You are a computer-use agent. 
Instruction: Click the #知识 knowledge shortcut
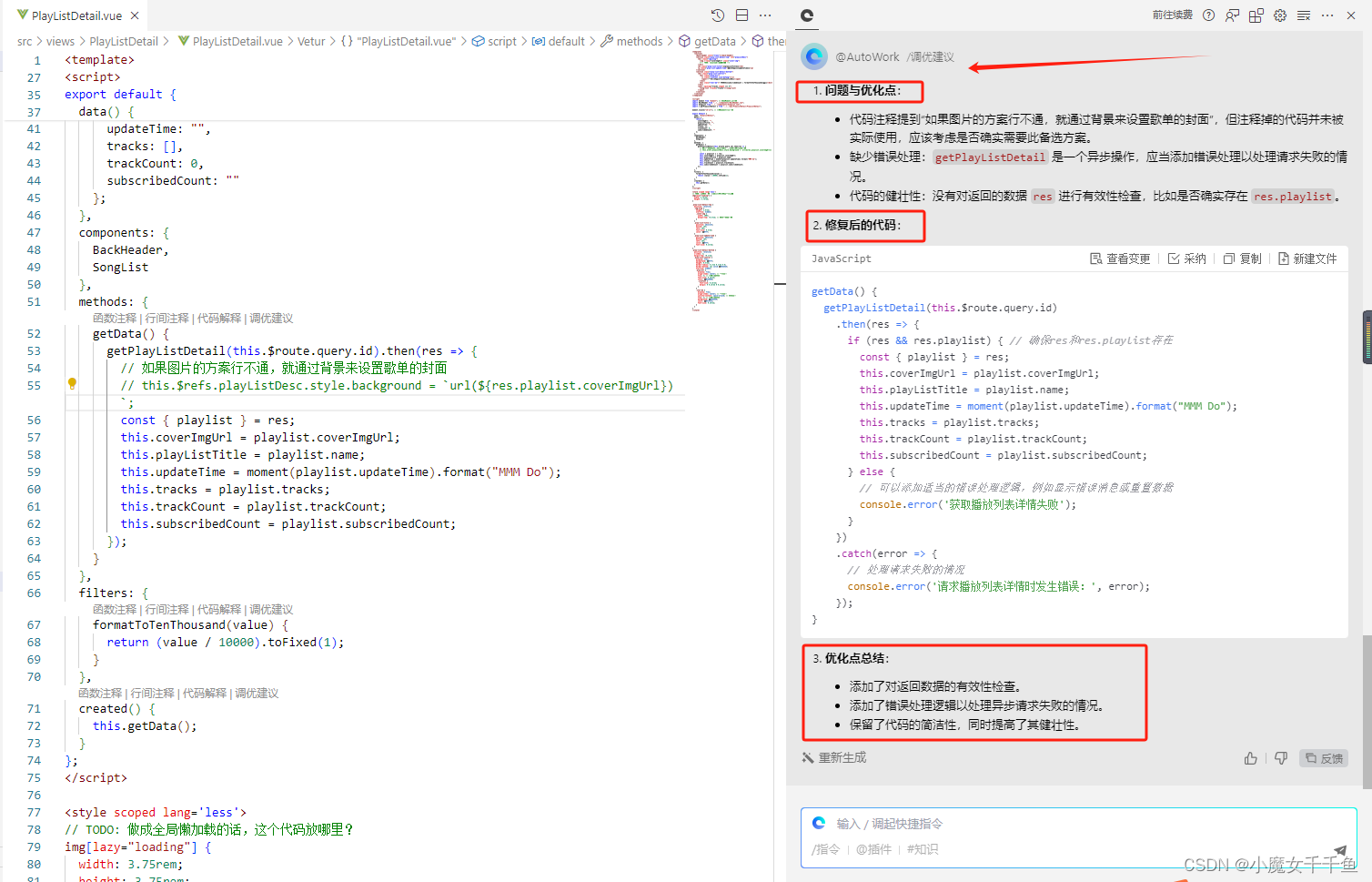click(x=923, y=849)
